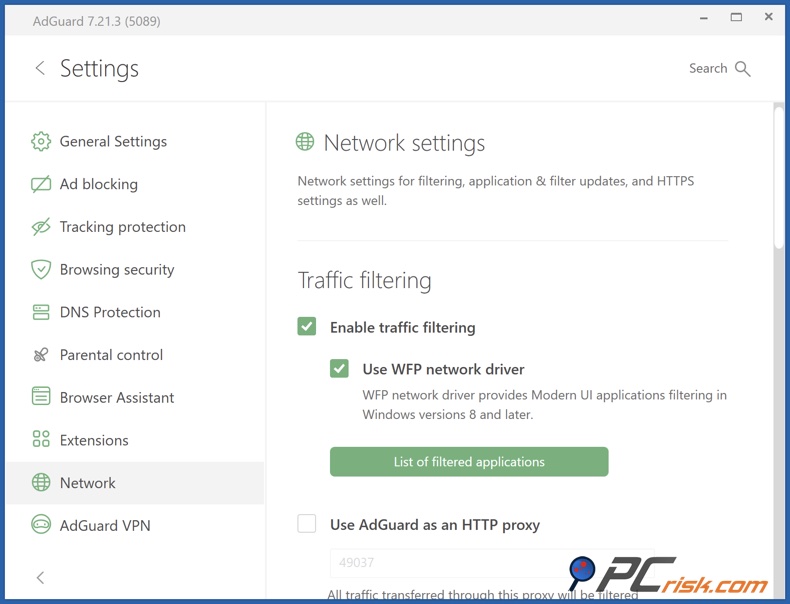Click the Browsing security shield icon
The height and width of the screenshot is (604, 790).
[41, 270]
